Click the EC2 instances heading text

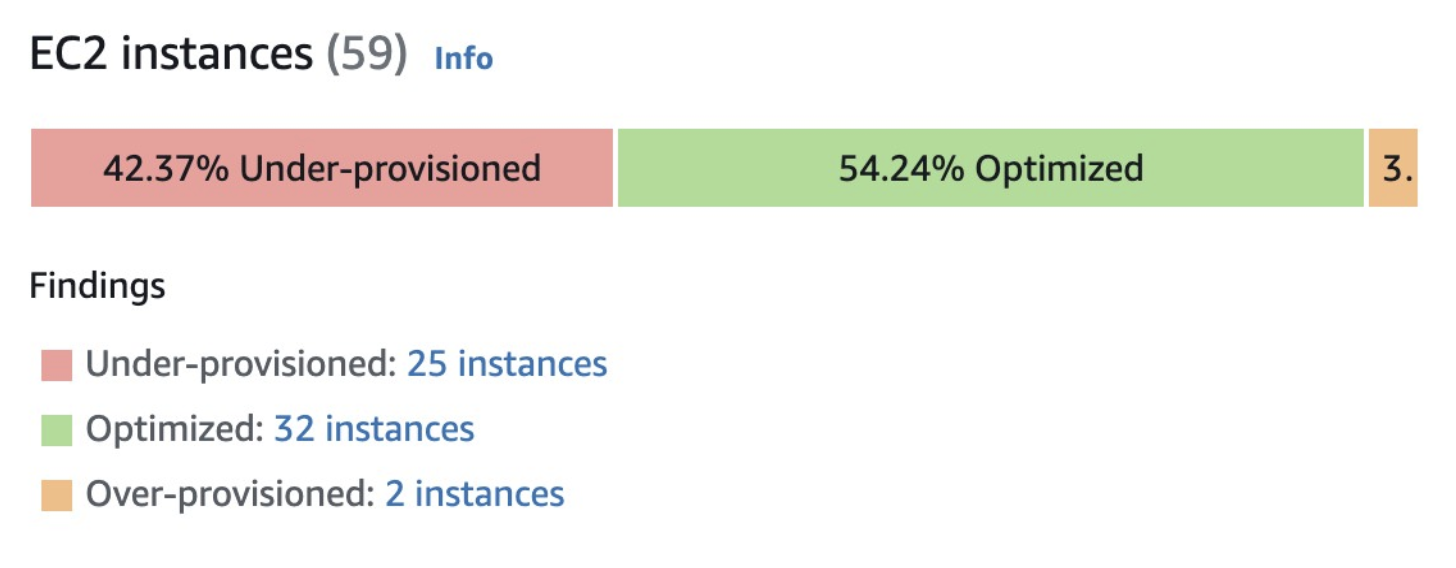[x=171, y=54]
